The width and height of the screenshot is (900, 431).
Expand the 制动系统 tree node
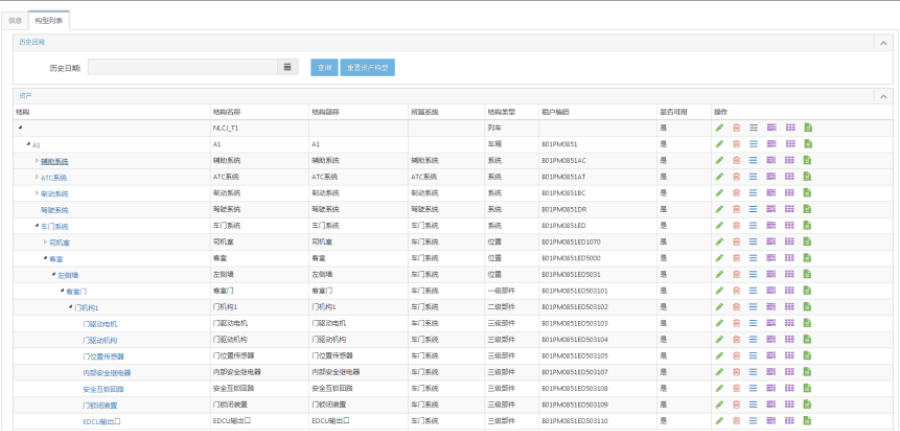point(37,193)
